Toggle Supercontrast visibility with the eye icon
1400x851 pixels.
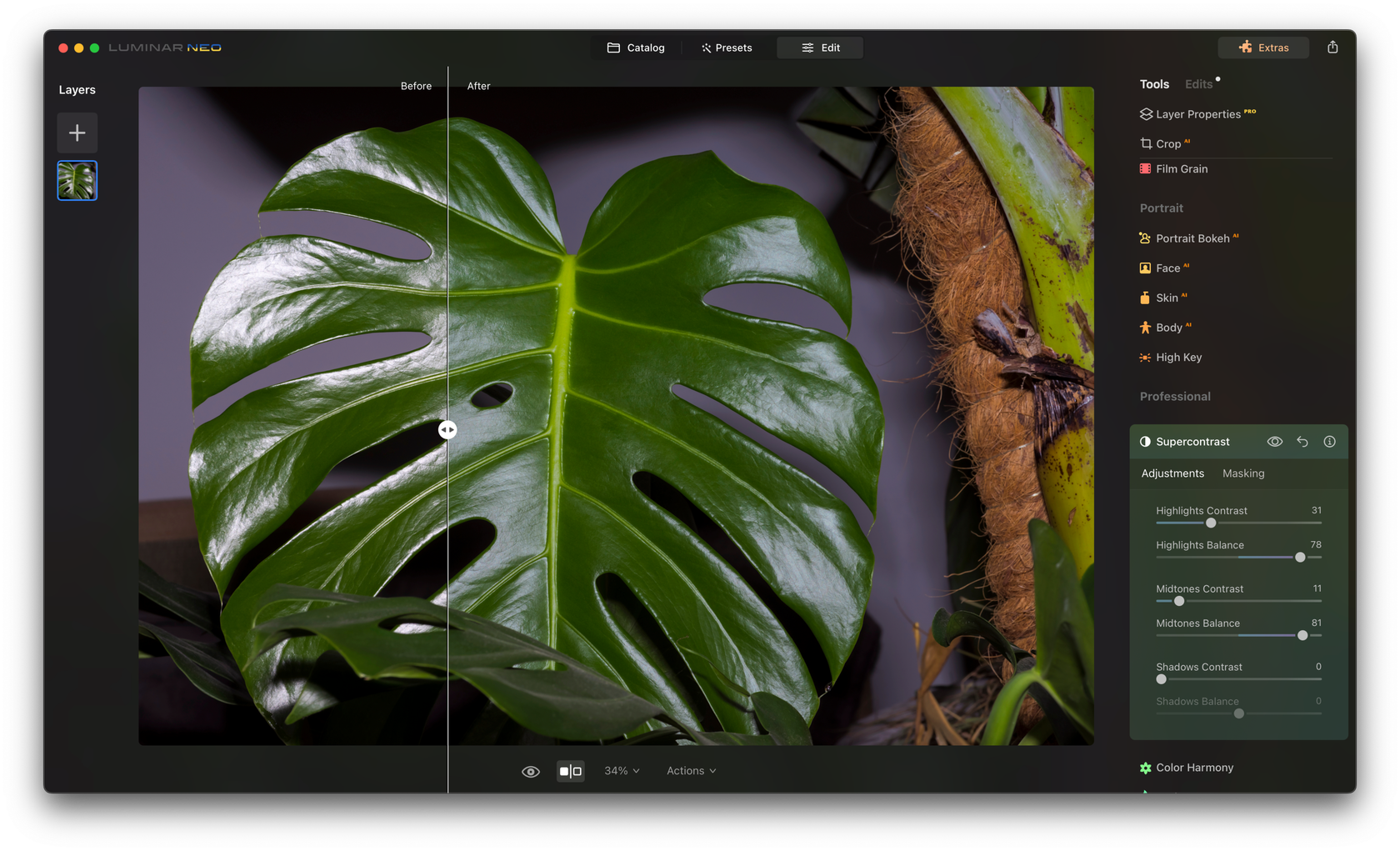[1274, 441]
